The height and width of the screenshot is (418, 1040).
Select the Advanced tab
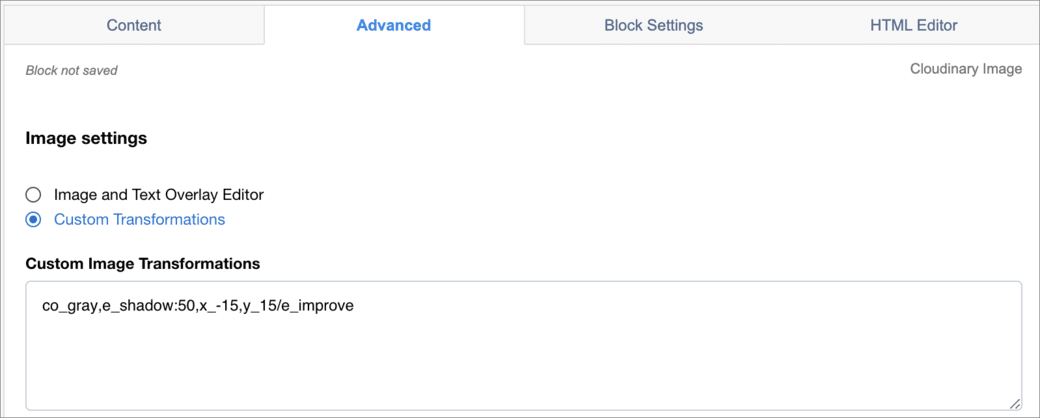[x=394, y=25]
